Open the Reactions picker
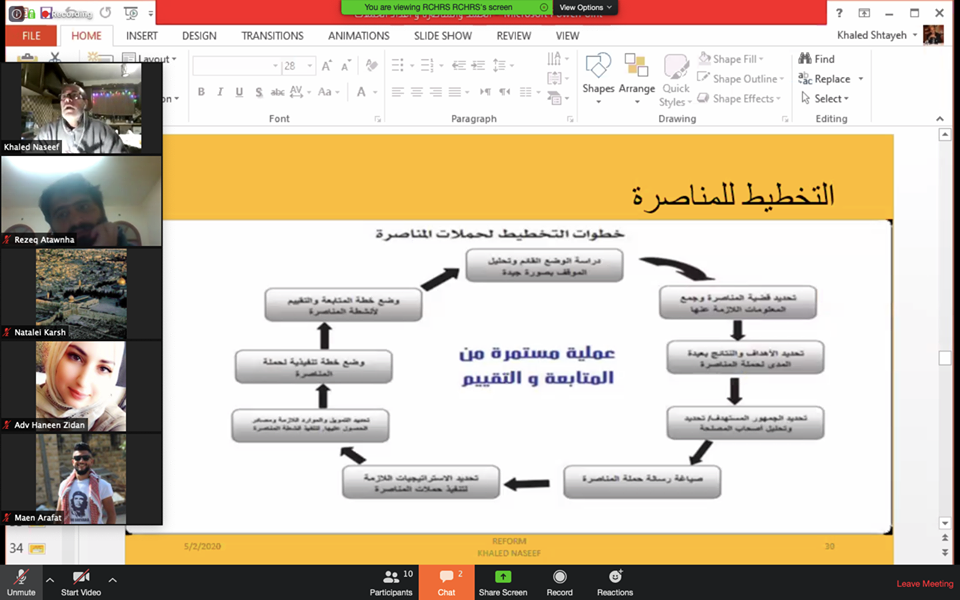 (x=615, y=578)
